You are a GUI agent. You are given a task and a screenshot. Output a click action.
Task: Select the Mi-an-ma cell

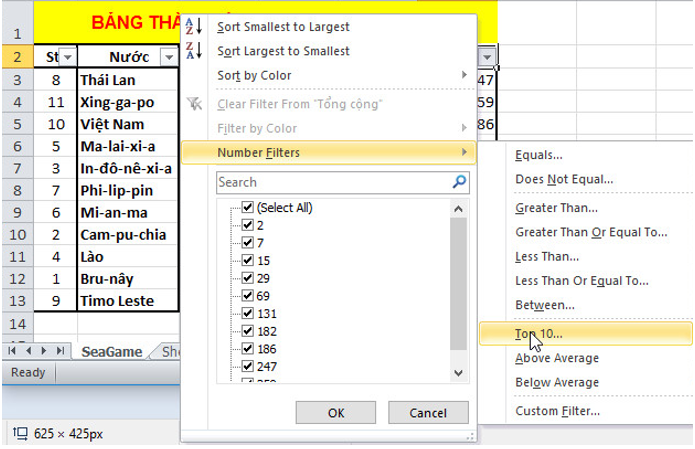pos(128,212)
